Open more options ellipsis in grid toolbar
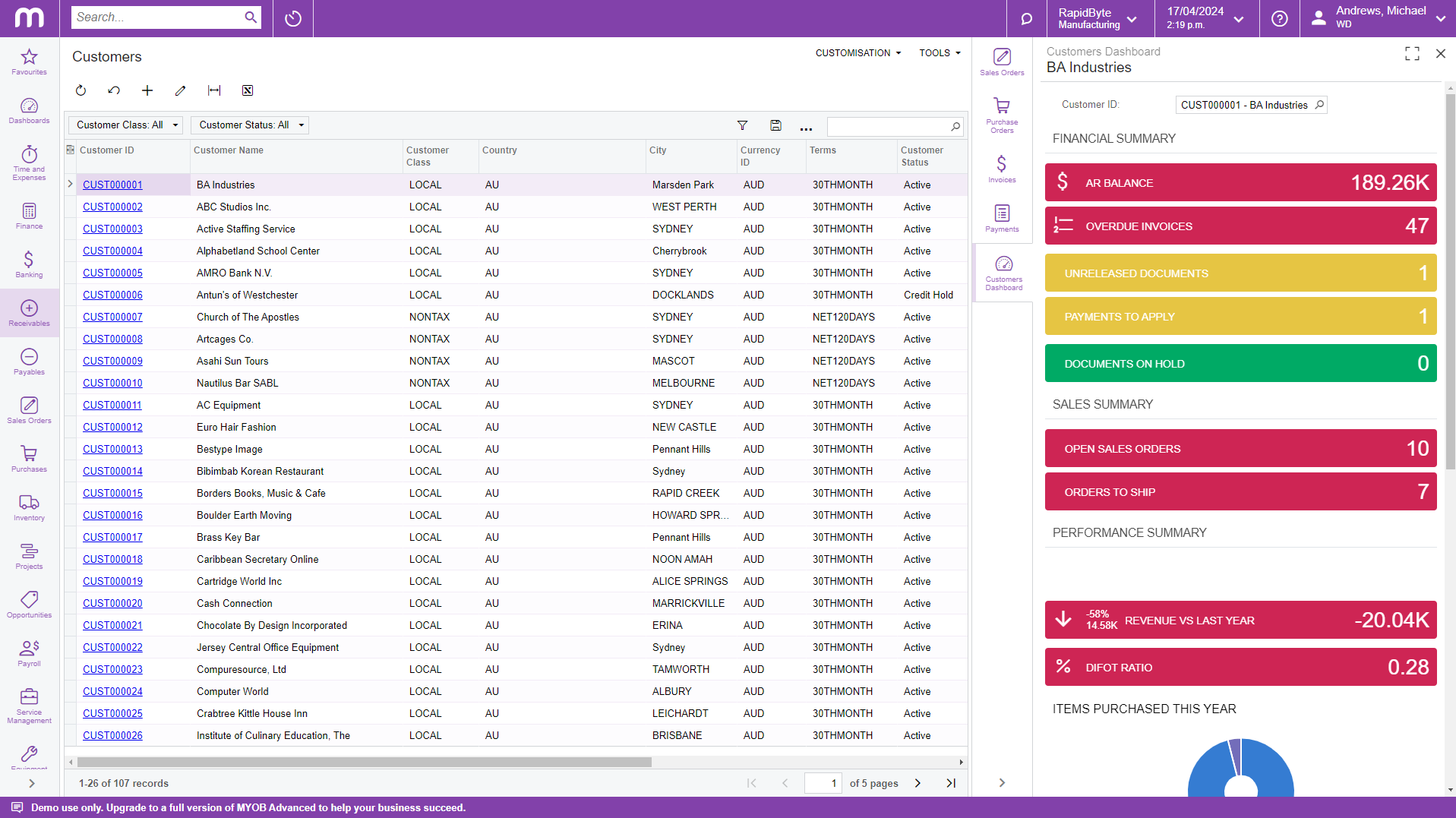The height and width of the screenshot is (818, 1456). point(806,127)
